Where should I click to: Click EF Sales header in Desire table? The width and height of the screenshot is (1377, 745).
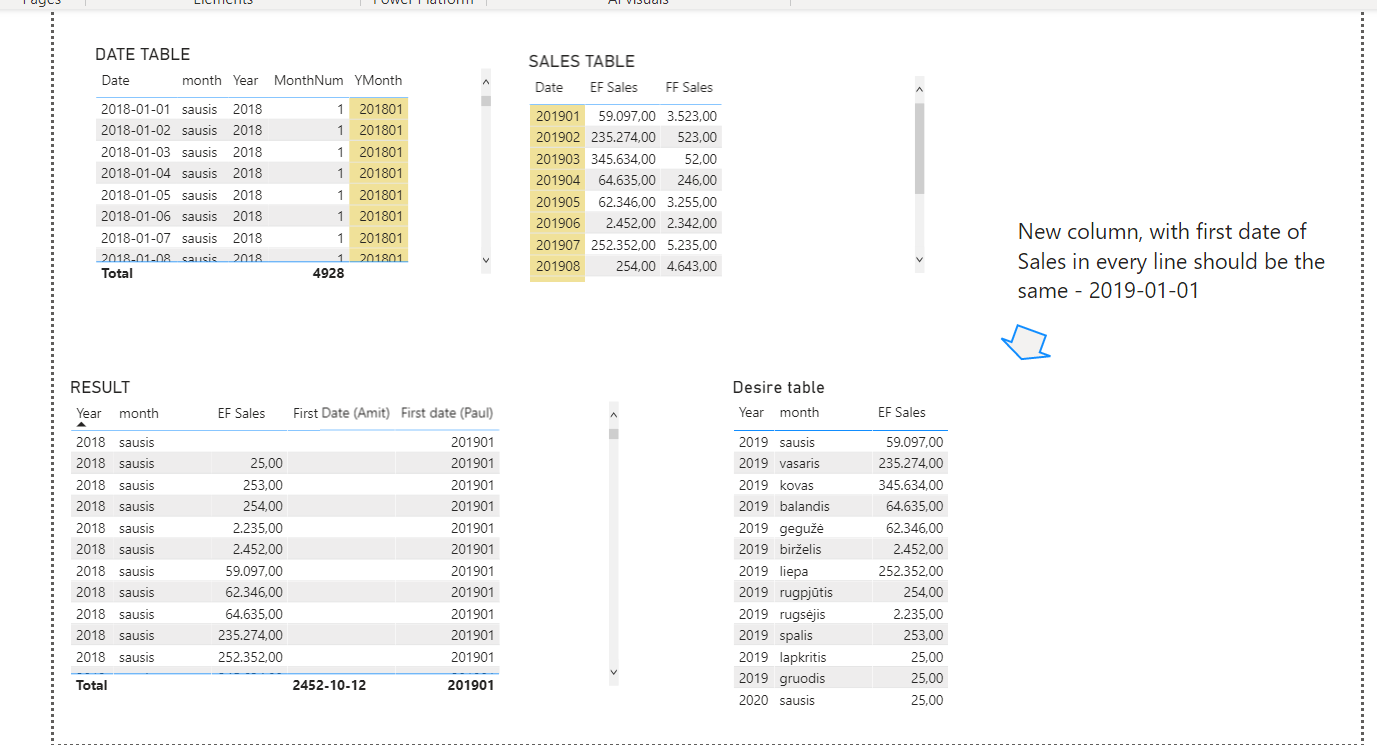point(902,412)
